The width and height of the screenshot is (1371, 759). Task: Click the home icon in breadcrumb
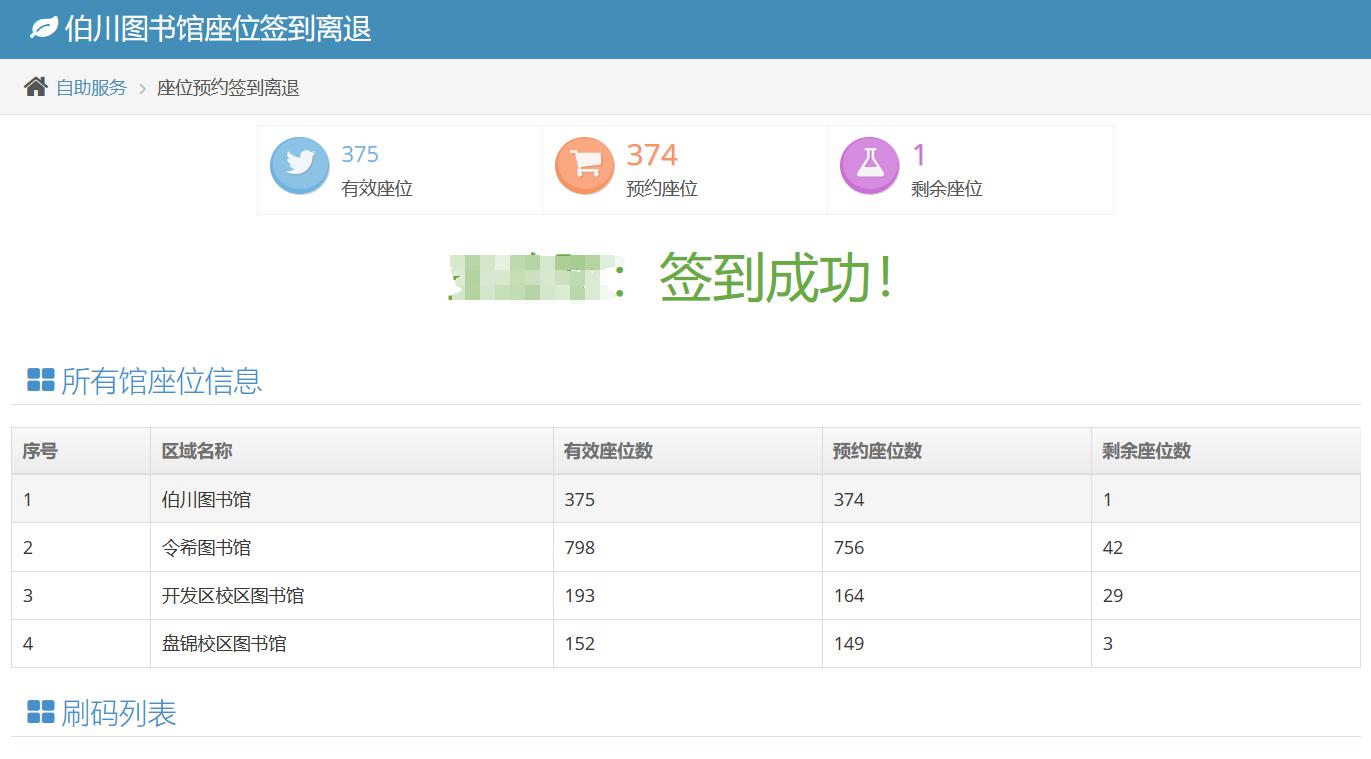coord(36,87)
